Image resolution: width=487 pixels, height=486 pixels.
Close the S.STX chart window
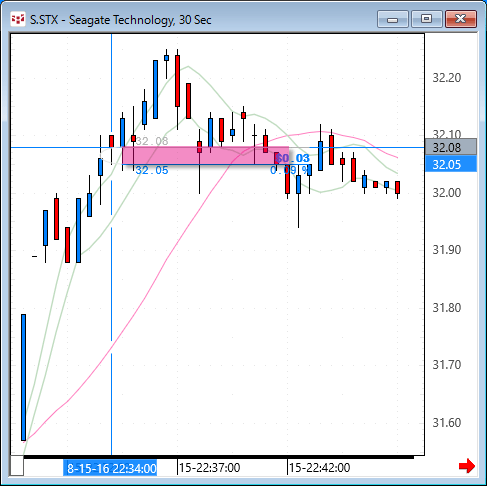point(461,19)
